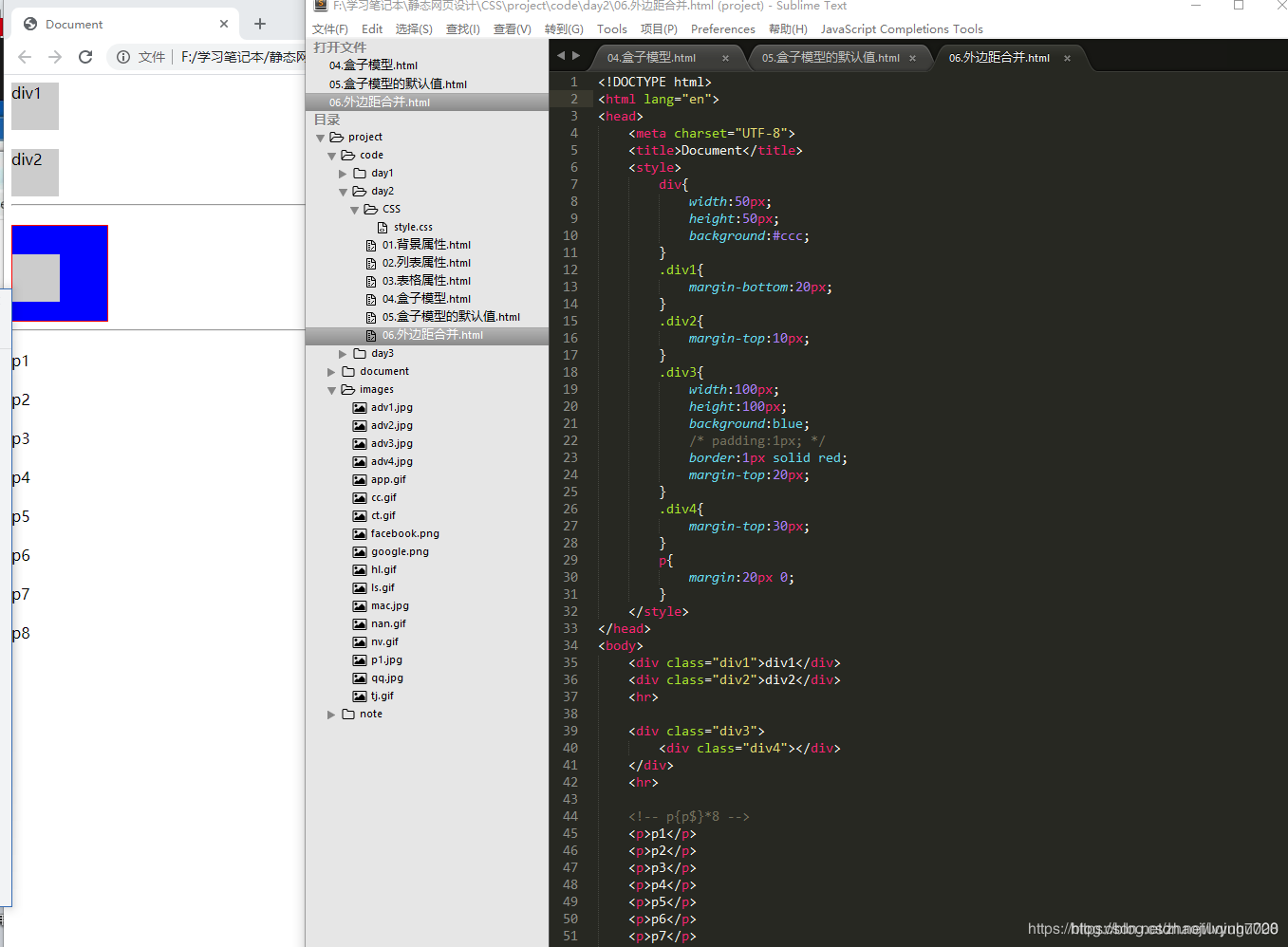Click the app.gif image icon

[360, 479]
